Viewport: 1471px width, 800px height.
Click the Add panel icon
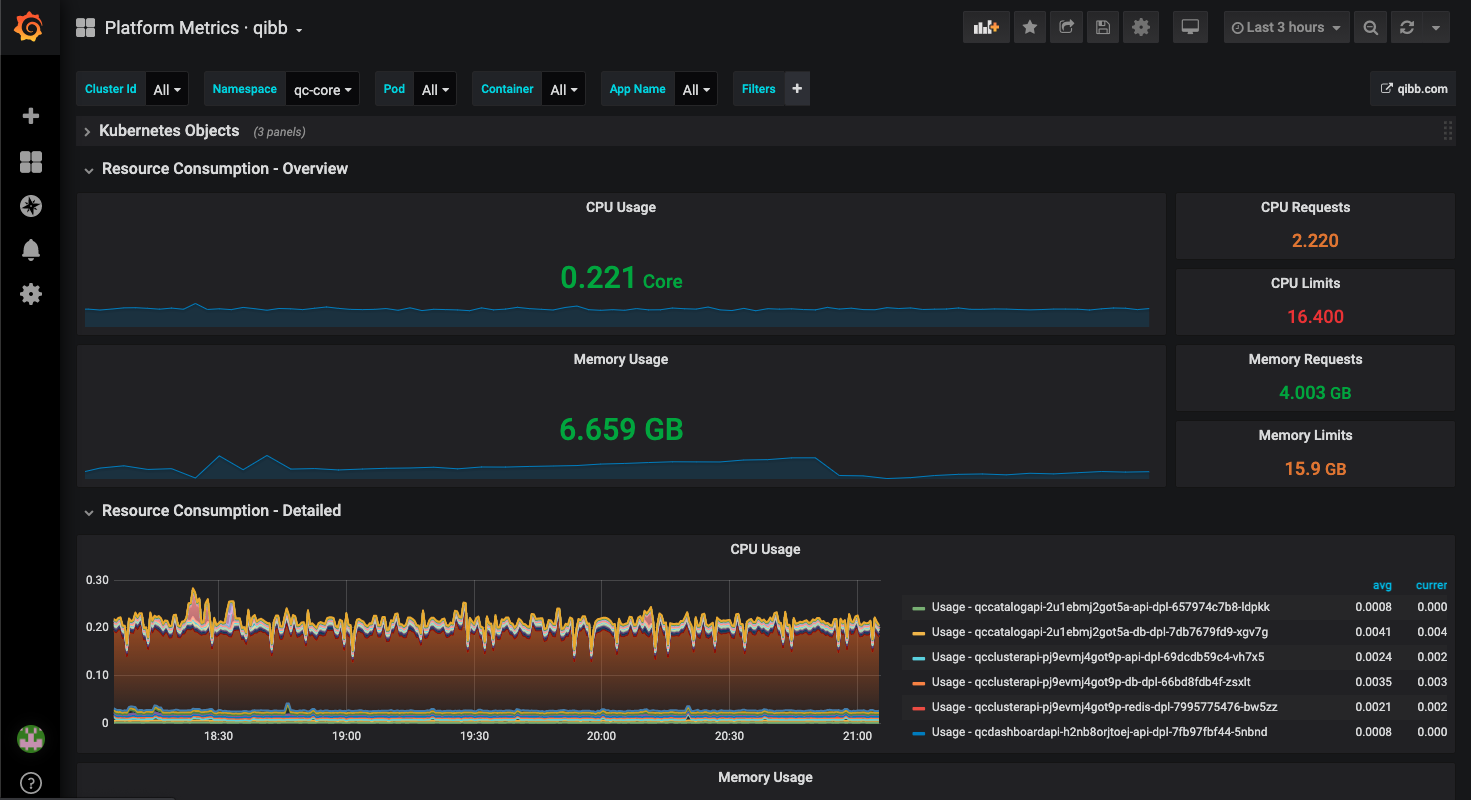986,28
